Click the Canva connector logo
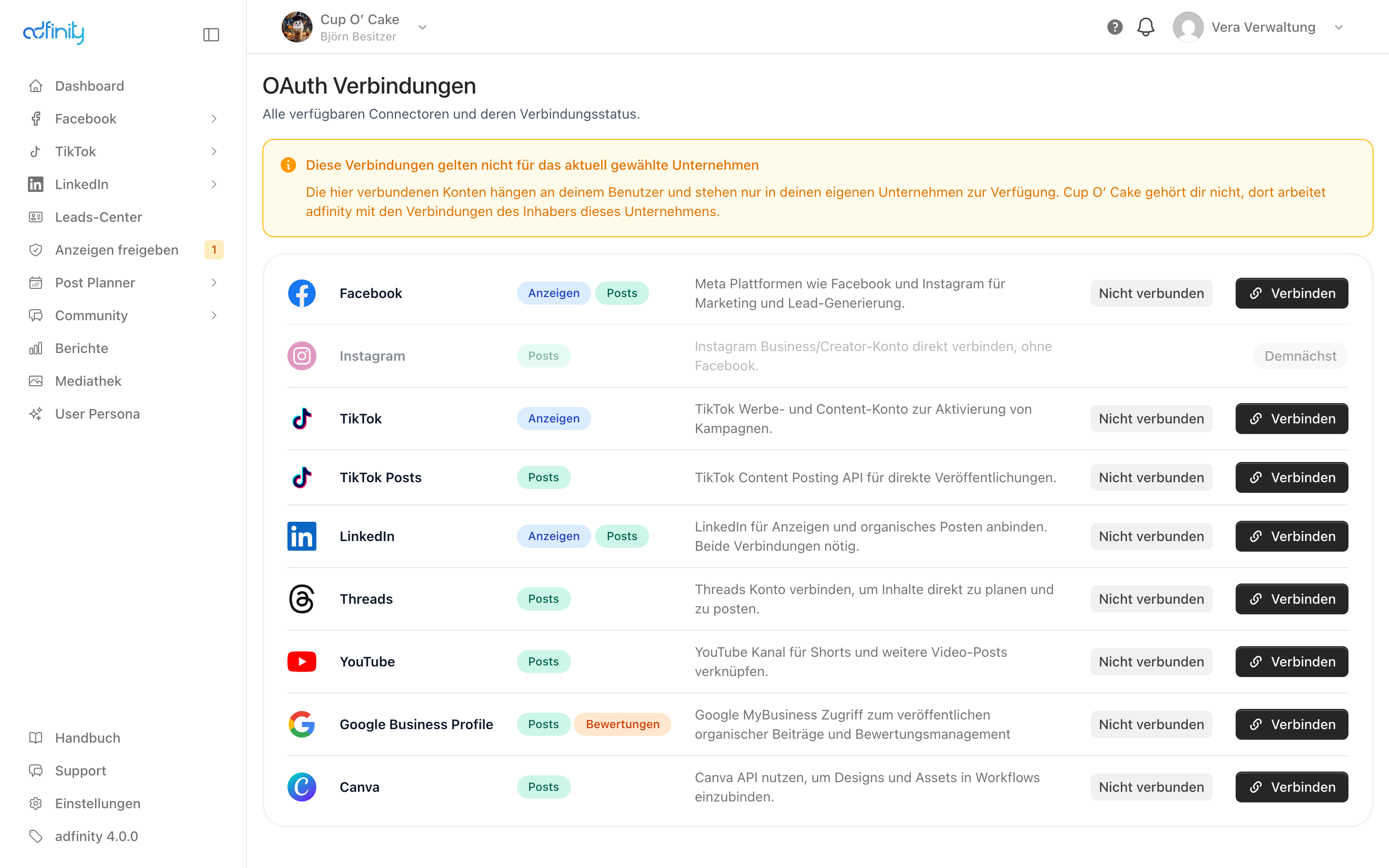This screenshot has height=868, width=1389. (x=302, y=787)
